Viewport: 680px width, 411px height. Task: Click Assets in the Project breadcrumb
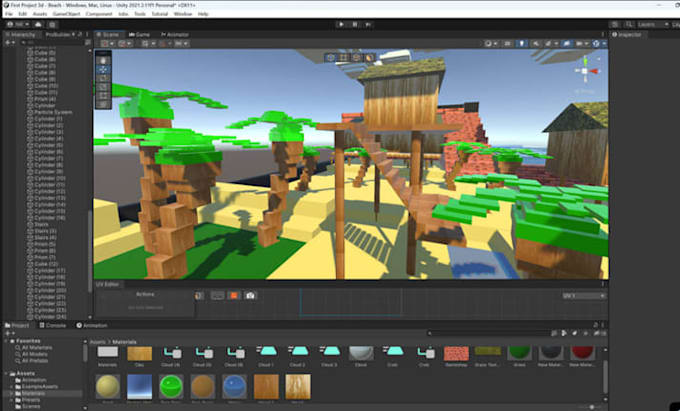click(x=98, y=342)
